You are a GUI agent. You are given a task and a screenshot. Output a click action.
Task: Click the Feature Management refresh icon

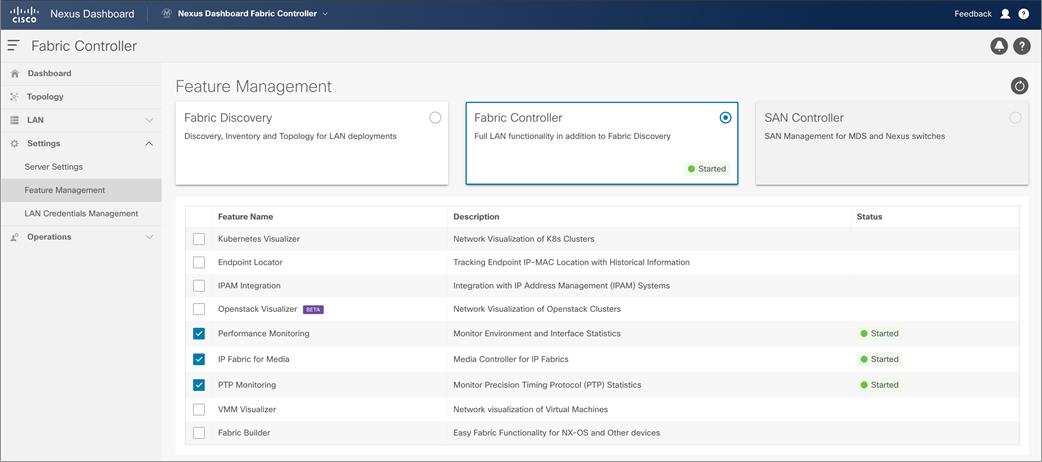(x=1019, y=86)
